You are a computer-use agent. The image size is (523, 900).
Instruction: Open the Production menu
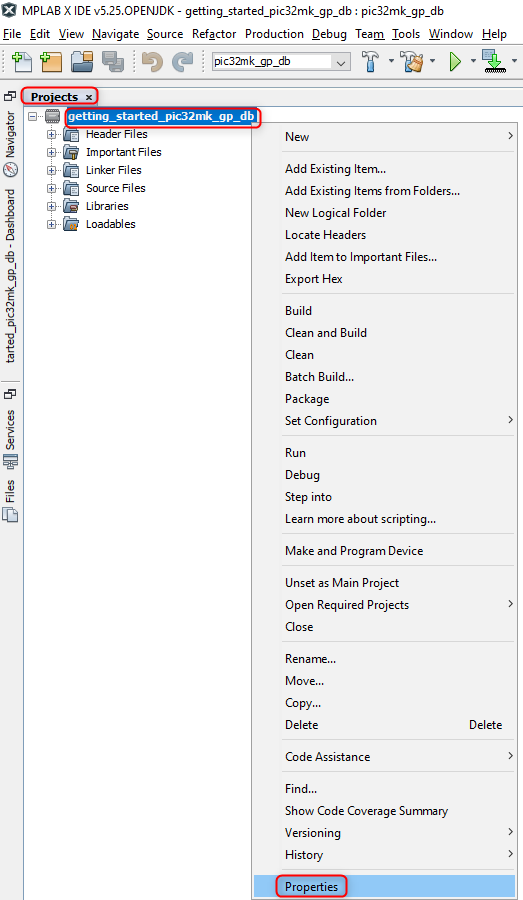click(274, 34)
